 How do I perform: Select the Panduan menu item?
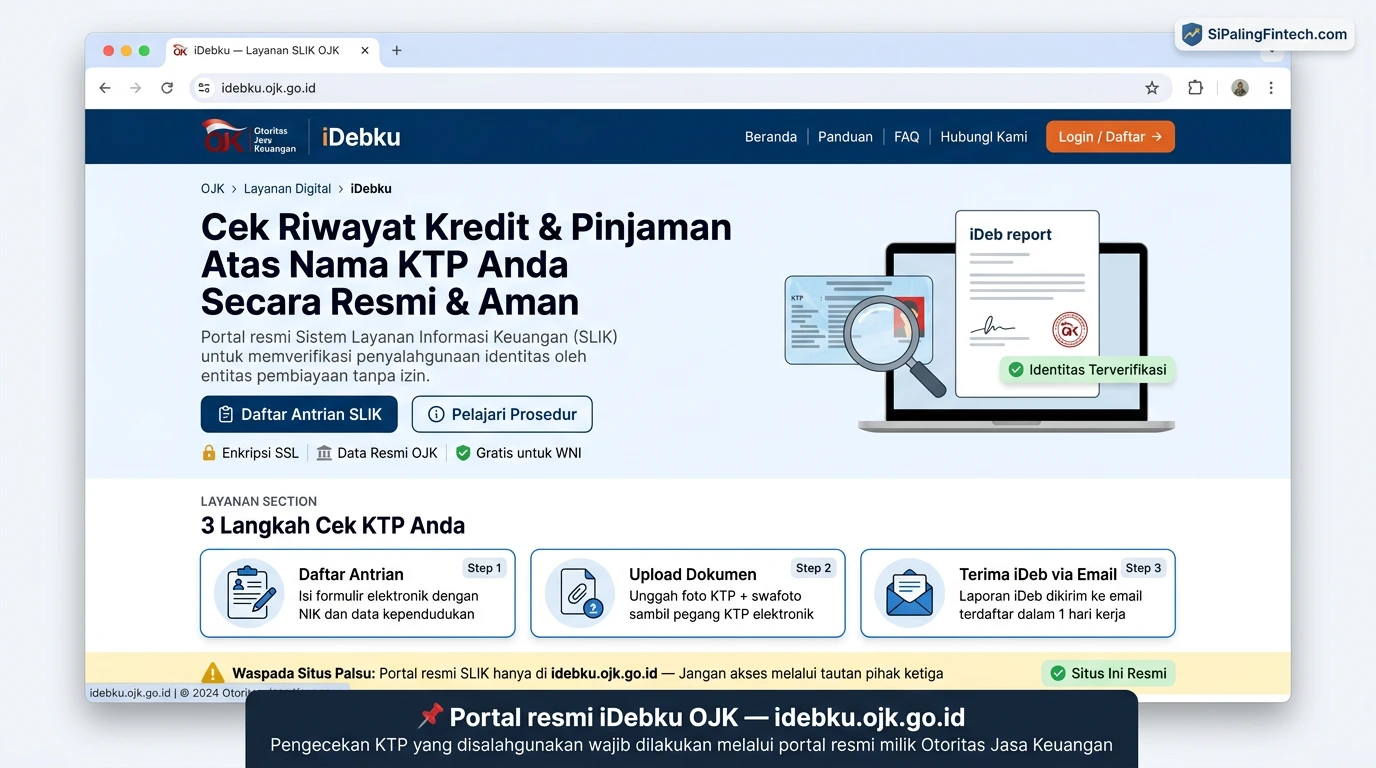pos(845,136)
